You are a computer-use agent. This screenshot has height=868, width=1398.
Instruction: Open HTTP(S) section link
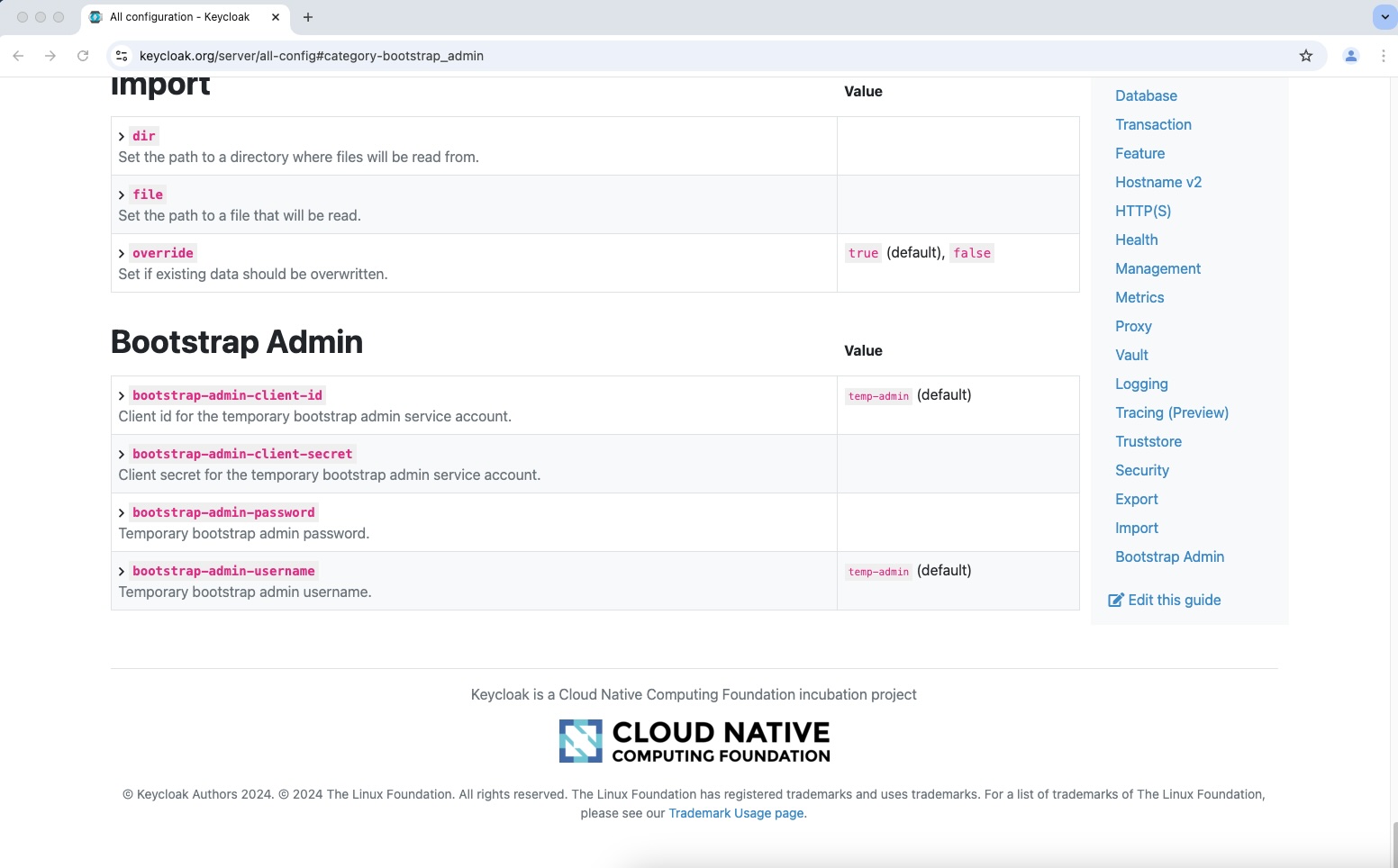[x=1143, y=211]
